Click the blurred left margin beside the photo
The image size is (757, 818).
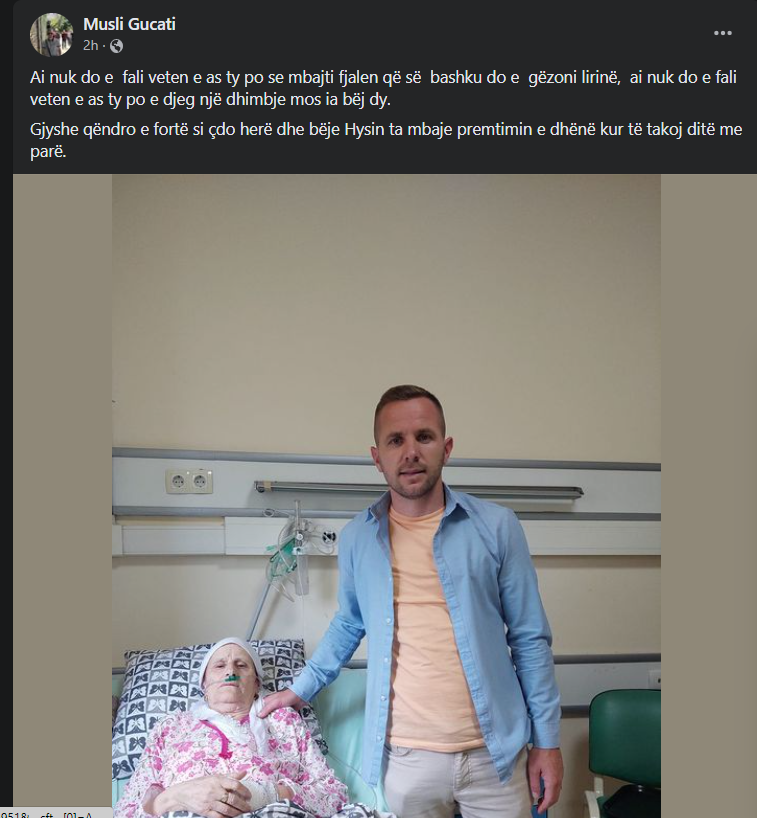pos(62,496)
